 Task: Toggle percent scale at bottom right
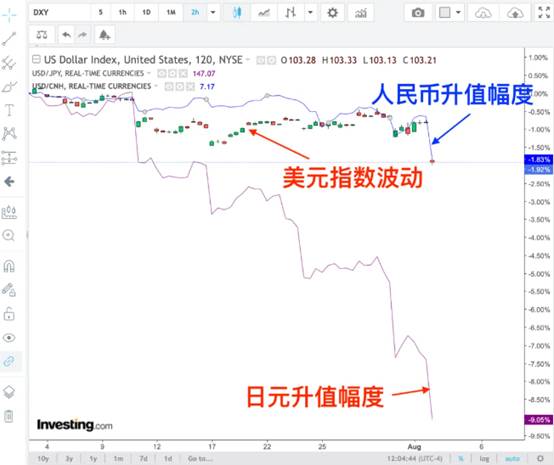click(461, 459)
